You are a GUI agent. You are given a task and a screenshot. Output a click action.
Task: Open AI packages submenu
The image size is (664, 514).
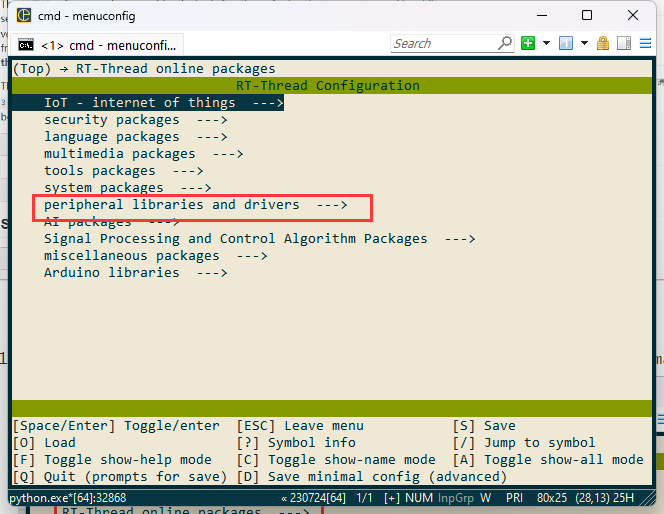click(x=112, y=222)
